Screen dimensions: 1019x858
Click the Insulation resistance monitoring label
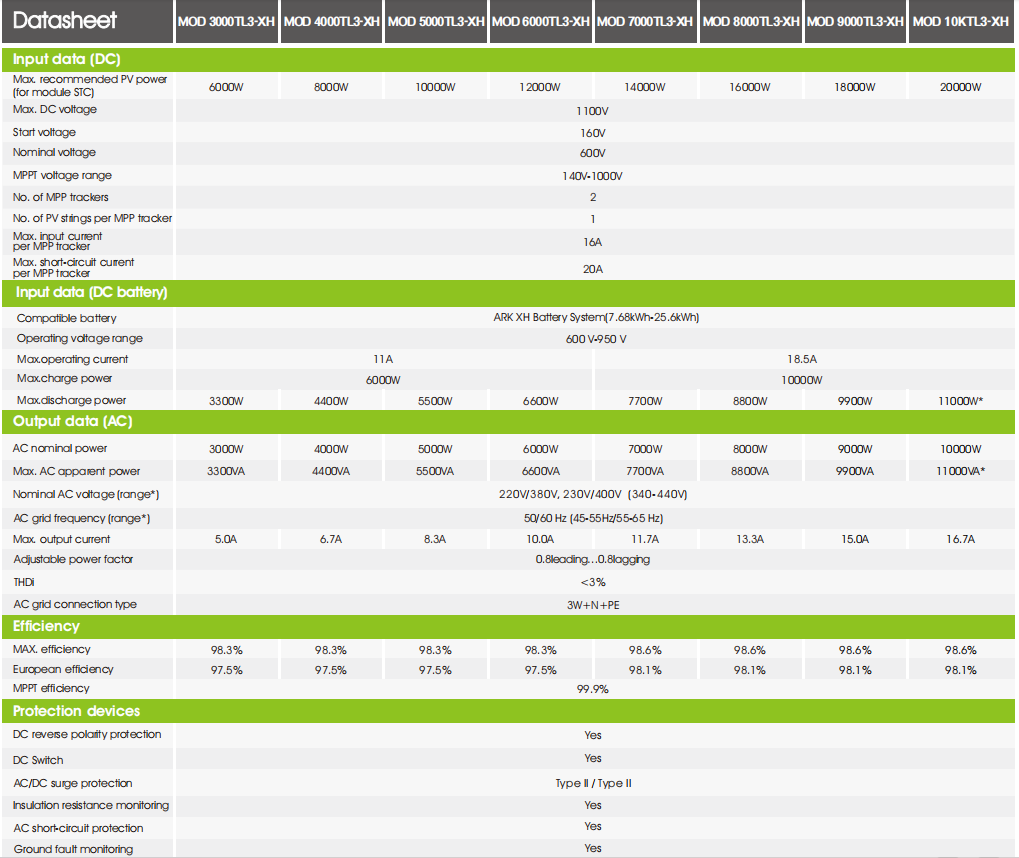(90, 805)
